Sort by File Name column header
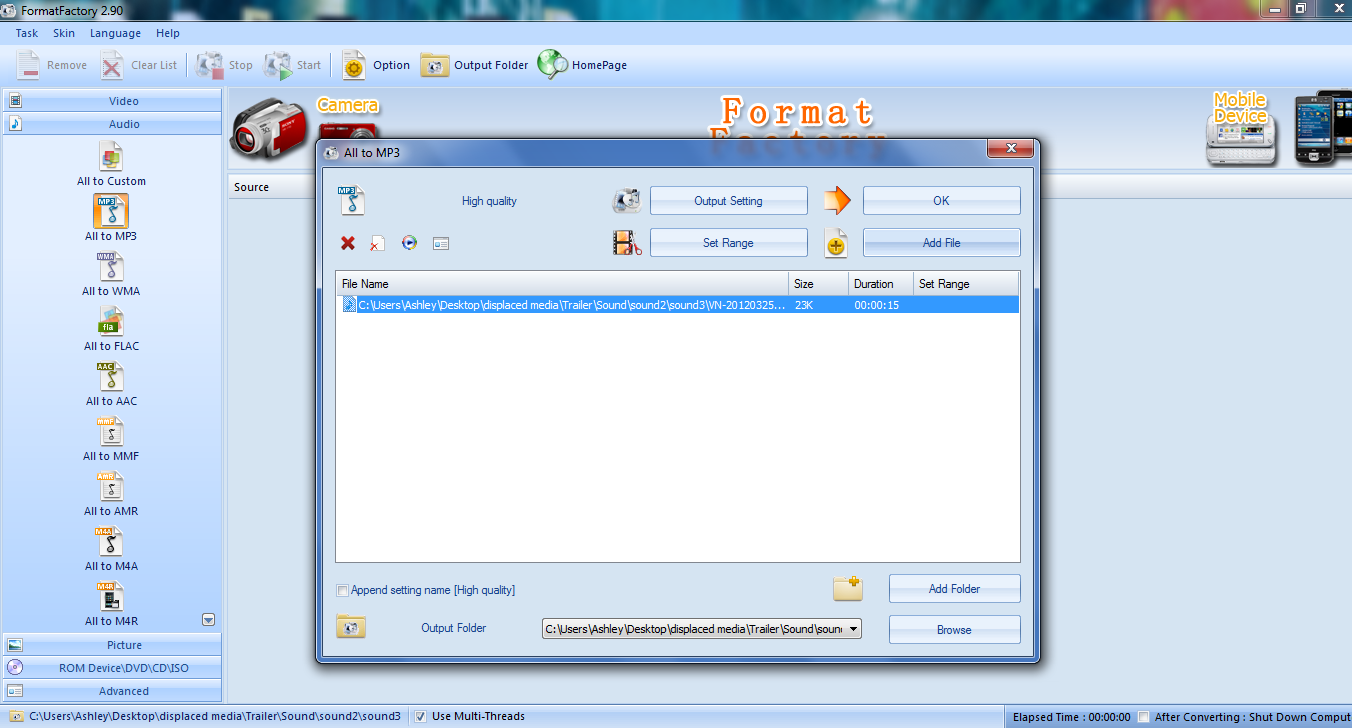The height and width of the screenshot is (728, 1352). pos(562,284)
